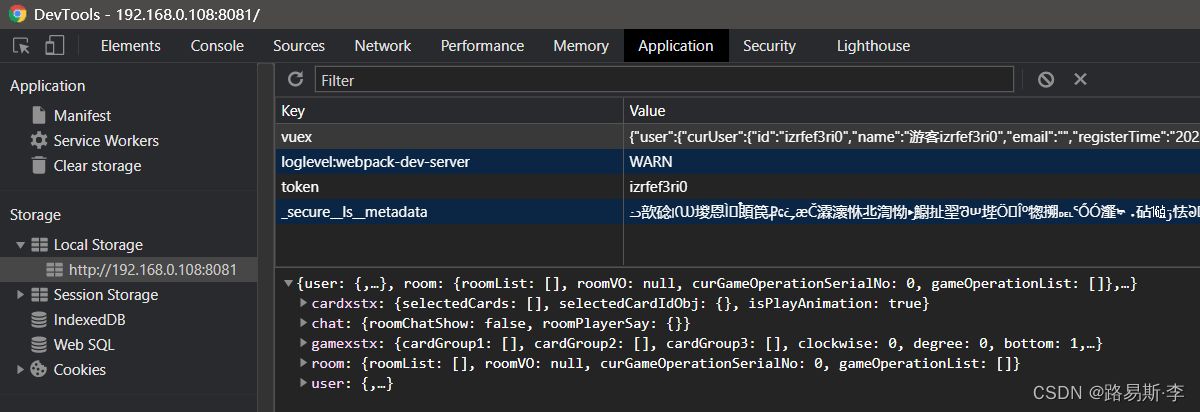The image size is (1200, 412).
Task: Expand the gamexstx object in preview
Action: tap(304, 343)
